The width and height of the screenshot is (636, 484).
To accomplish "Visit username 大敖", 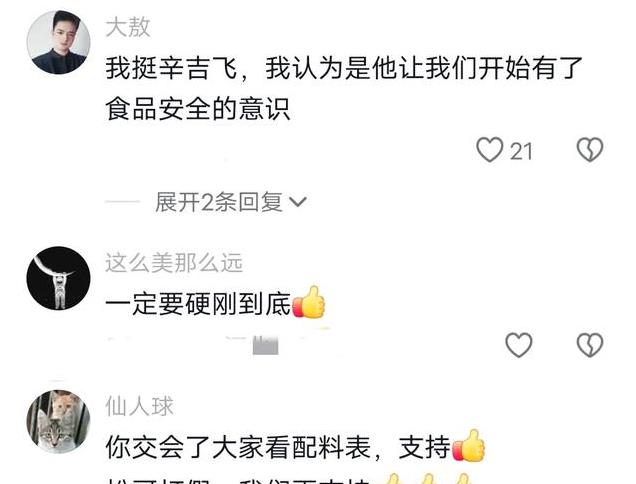I will pyautogui.click(x=128, y=27).
